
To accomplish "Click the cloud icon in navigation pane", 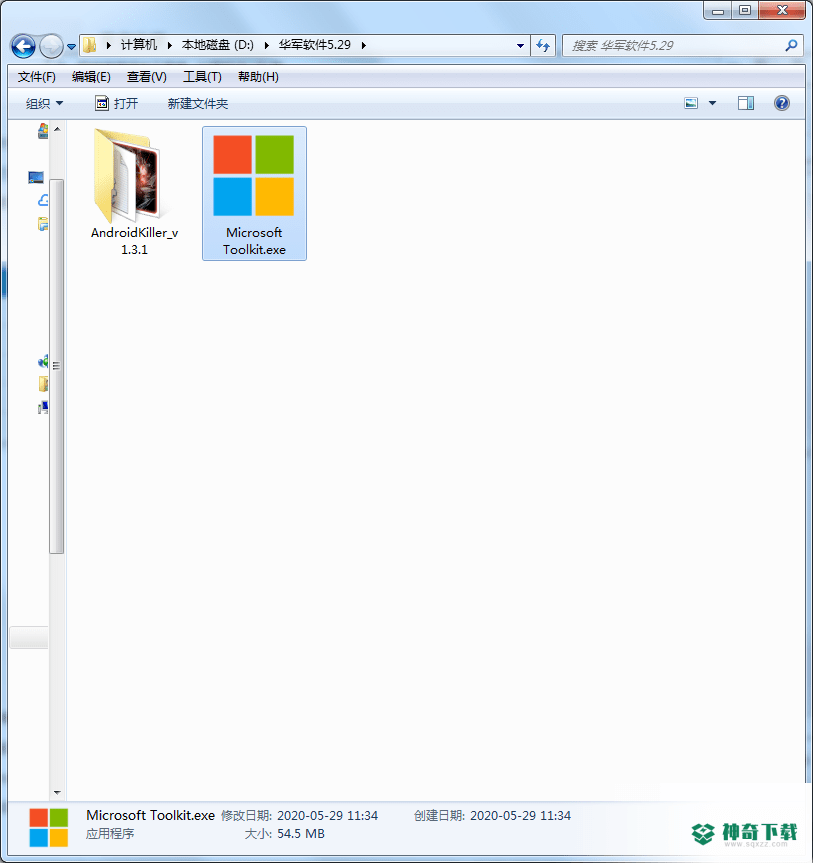I will [43, 200].
